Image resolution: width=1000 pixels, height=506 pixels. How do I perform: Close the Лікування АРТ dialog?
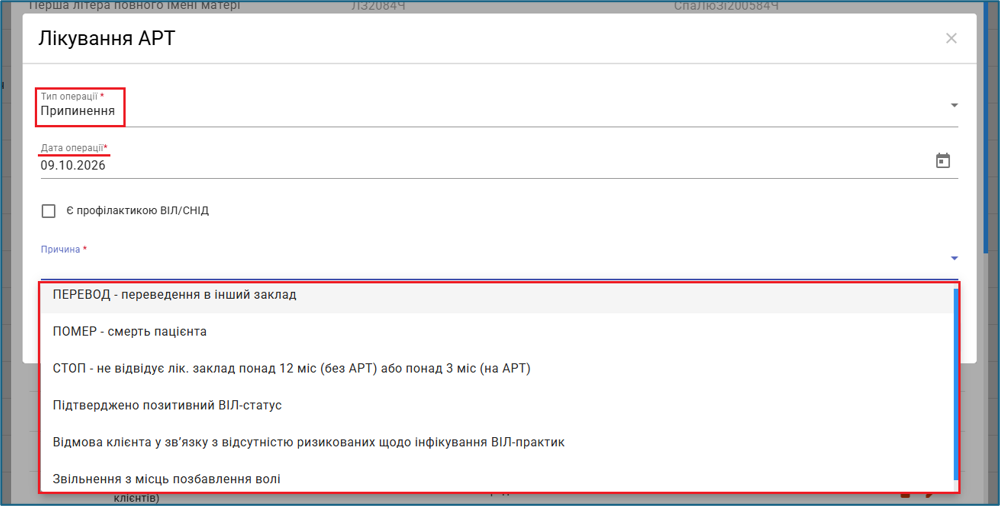coord(951,38)
